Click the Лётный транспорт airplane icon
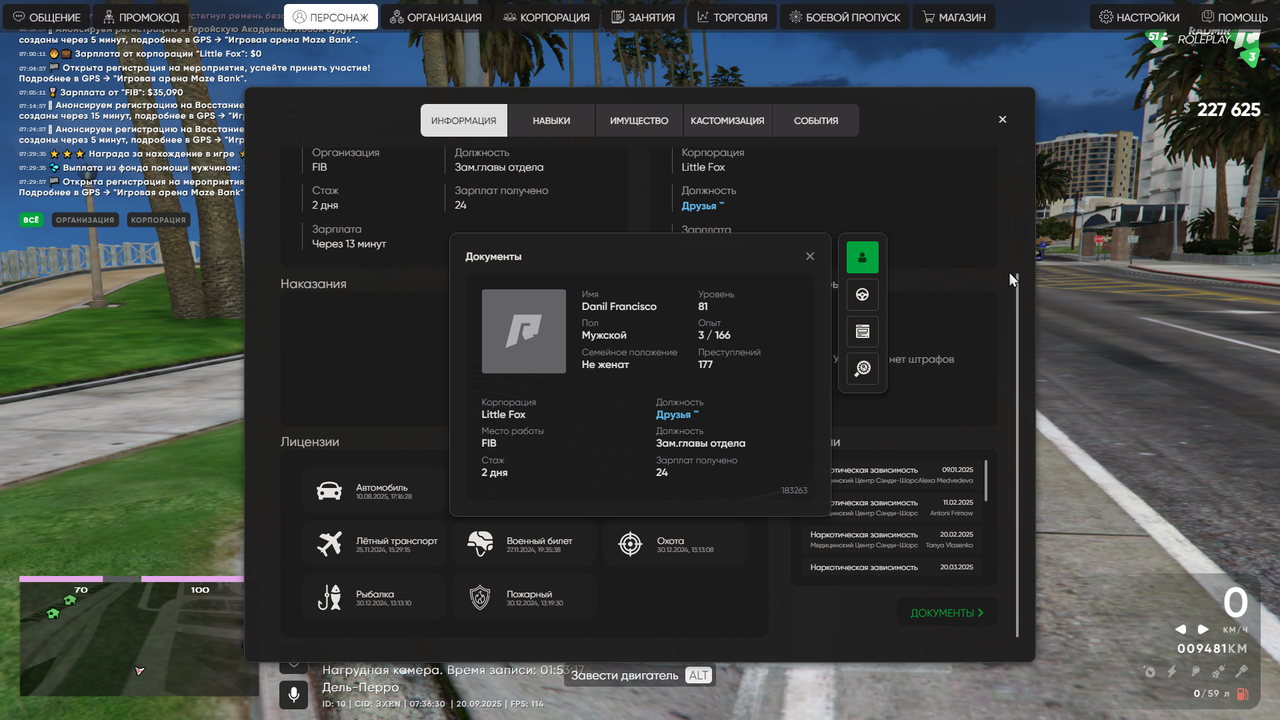The image size is (1280, 720). [x=329, y=544]
